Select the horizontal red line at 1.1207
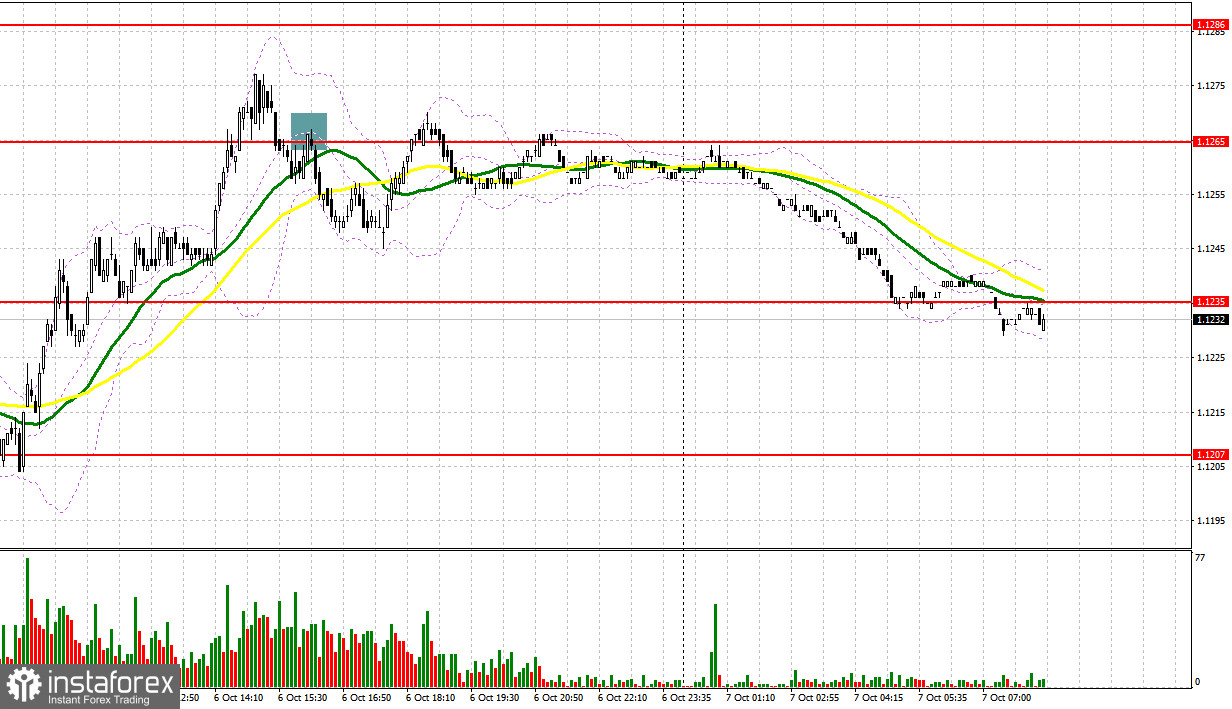The image size is (1232, 709). tap(596, 454)
